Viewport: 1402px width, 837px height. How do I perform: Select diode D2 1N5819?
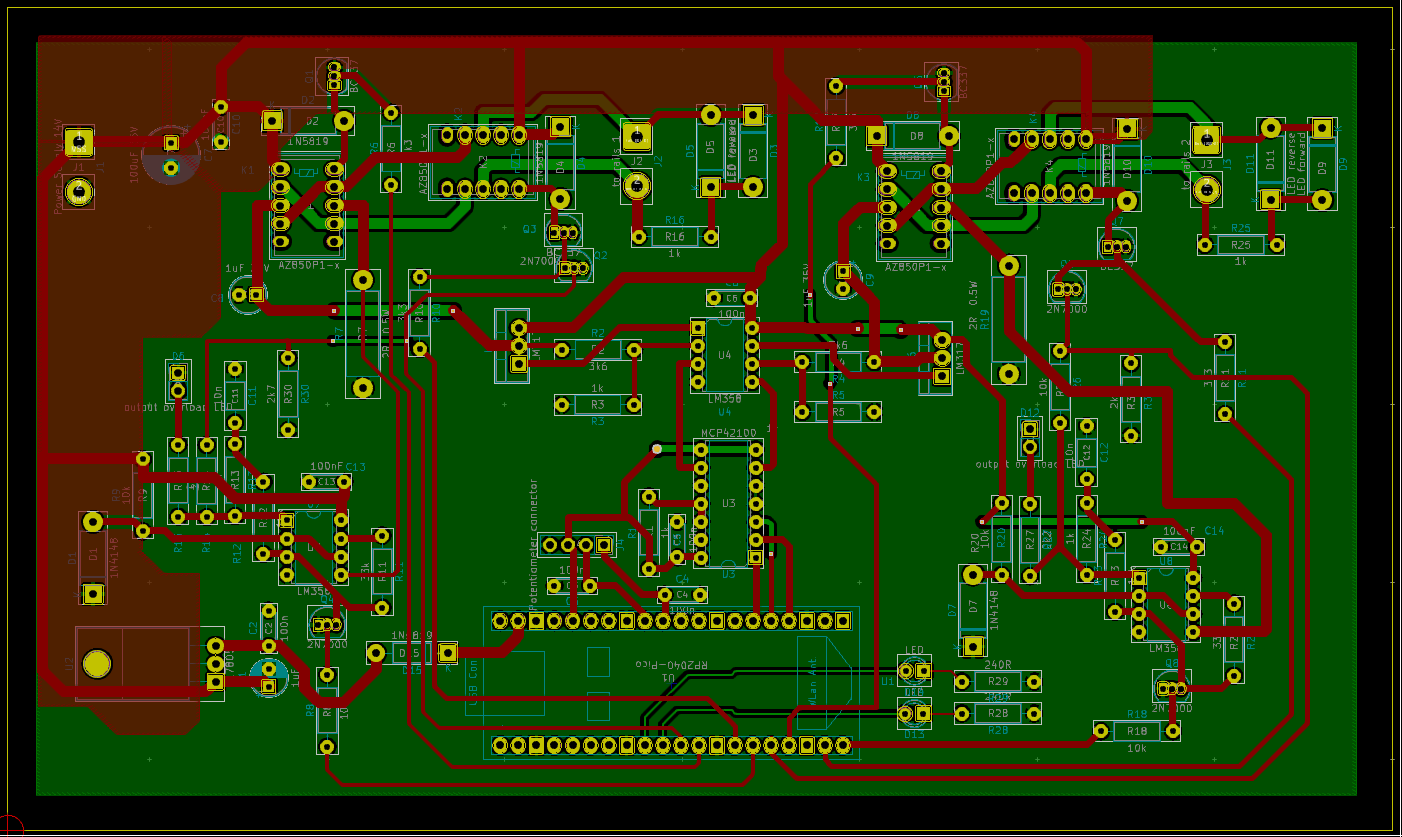(x=307, y=121)
